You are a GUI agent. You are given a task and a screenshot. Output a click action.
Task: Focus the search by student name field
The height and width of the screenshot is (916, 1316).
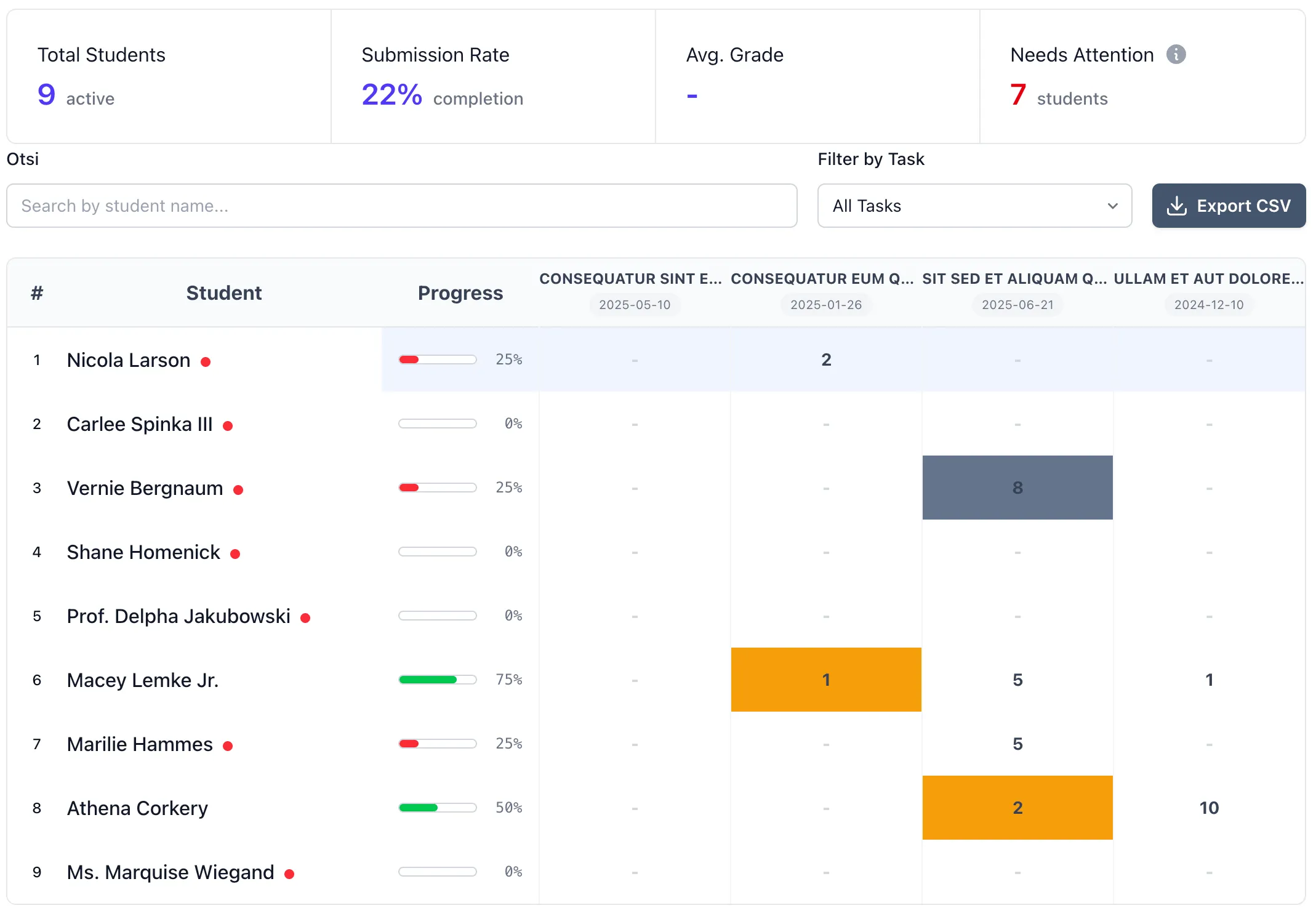[x=402, y=206]
